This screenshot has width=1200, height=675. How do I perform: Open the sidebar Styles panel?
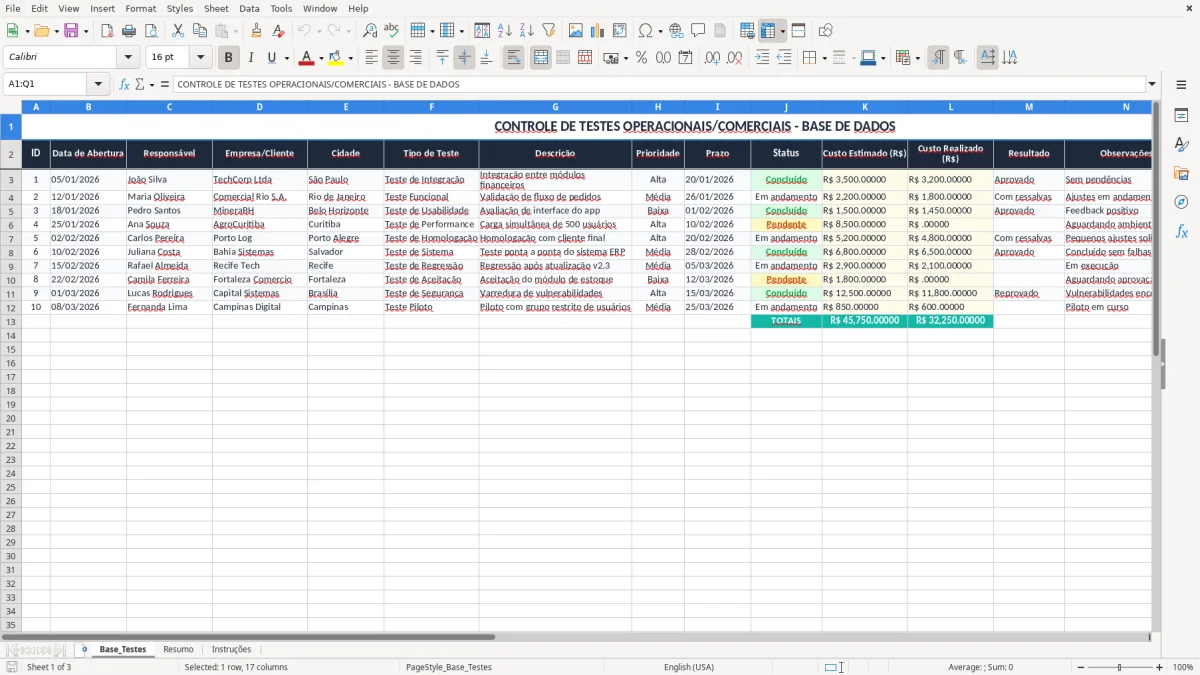click(1181, 144)
